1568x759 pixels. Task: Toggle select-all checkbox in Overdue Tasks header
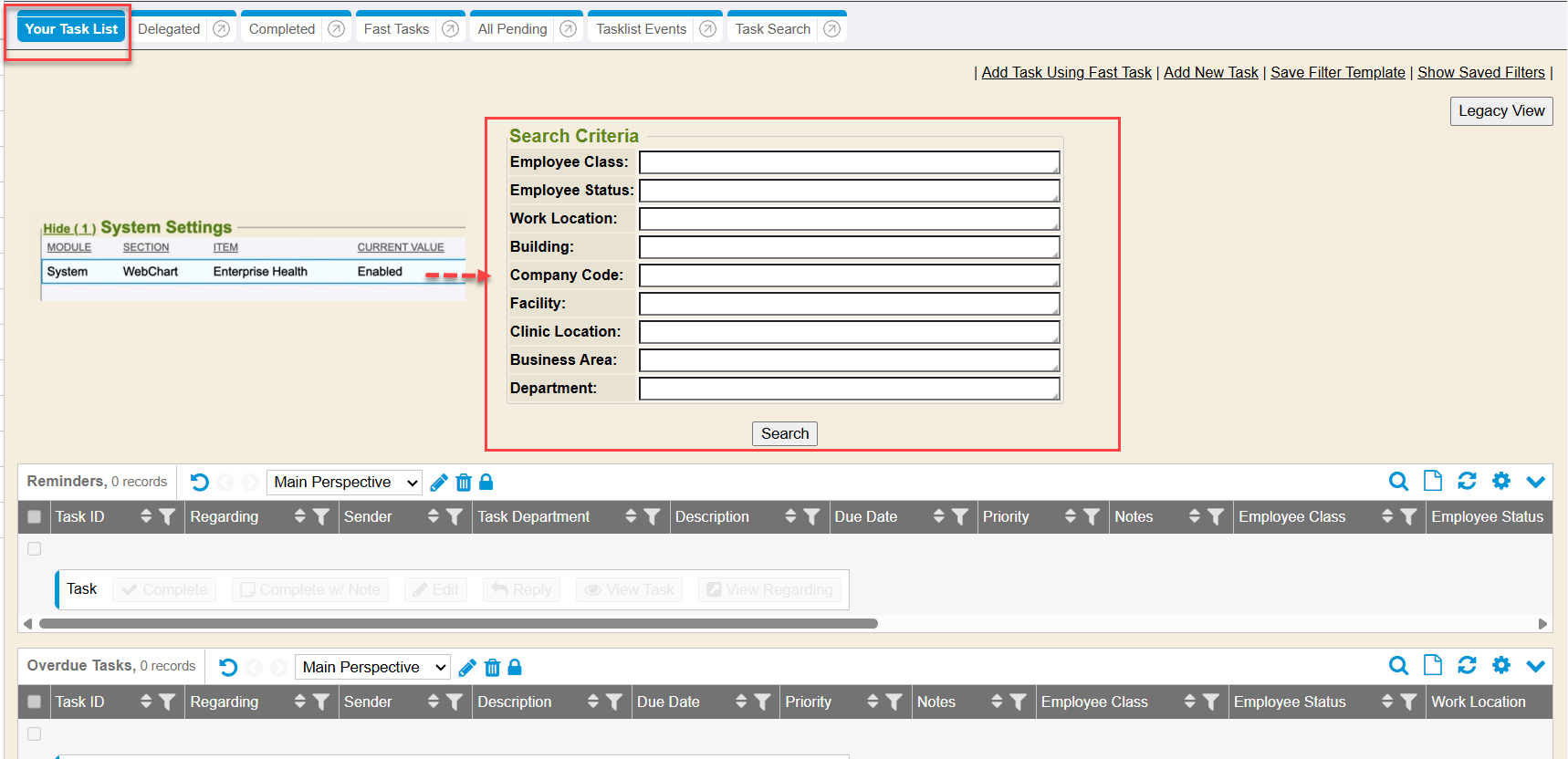(x=35, y=702)
